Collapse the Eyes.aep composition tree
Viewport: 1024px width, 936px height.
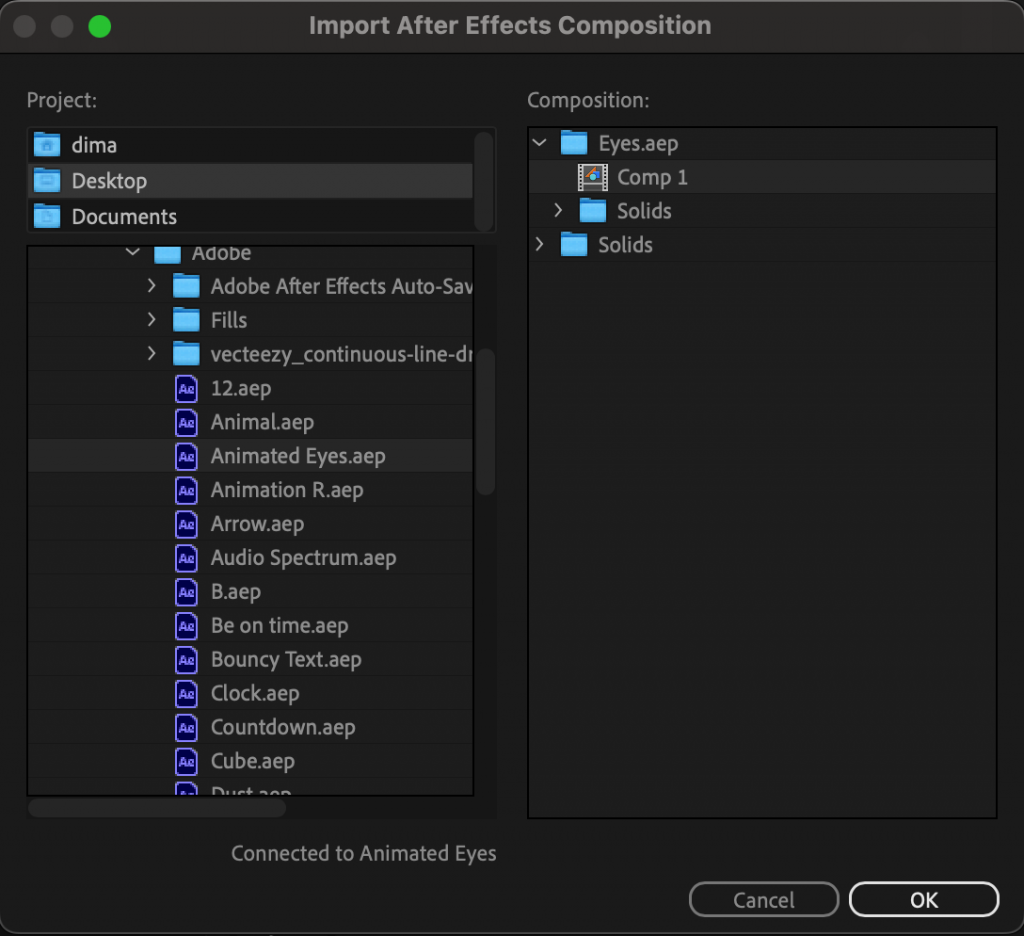(x=539, y=142)
